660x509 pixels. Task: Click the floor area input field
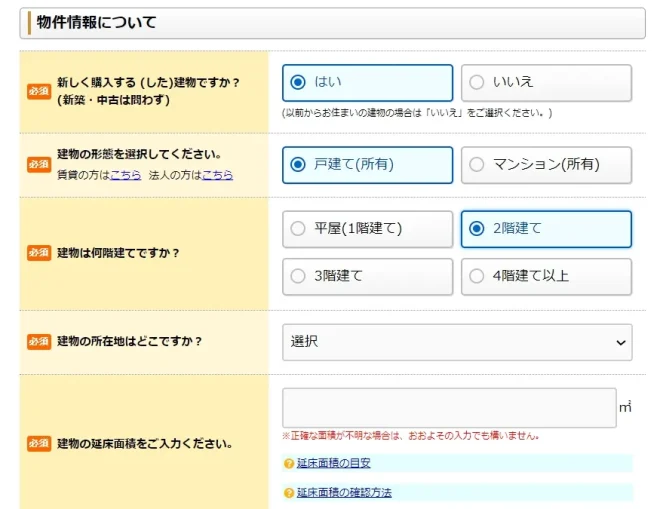[x=449, y=408]
